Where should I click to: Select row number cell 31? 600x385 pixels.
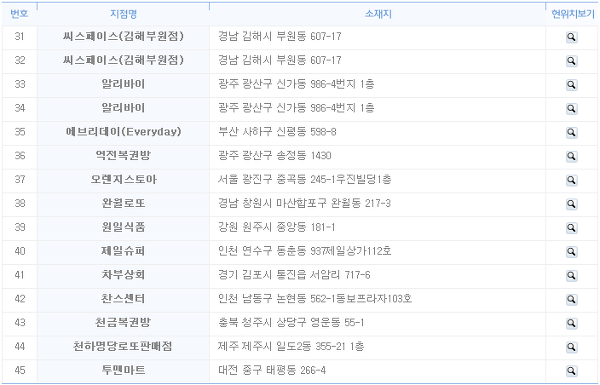click(20, 37)
